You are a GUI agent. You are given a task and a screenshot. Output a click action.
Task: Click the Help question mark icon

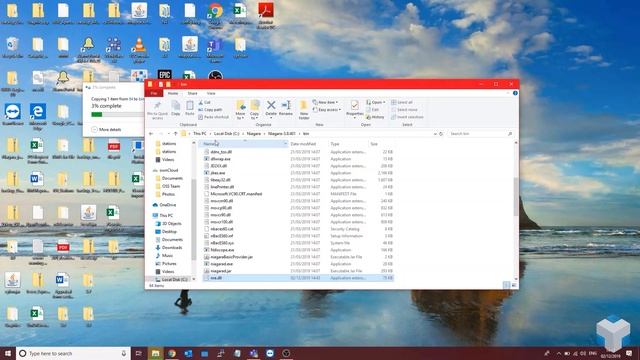pyautogui.click(x=515, y=93)
